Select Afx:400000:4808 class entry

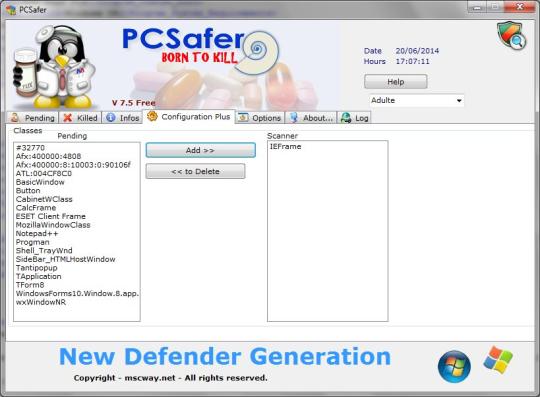[48, 156]
